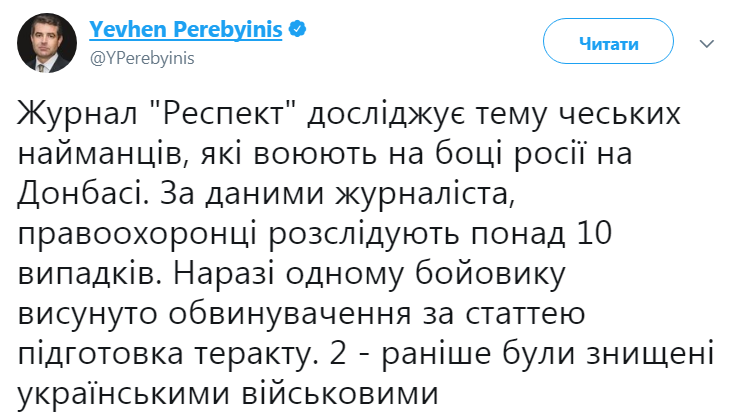Click the word "військовими" ending the tweet

[340, 393]
